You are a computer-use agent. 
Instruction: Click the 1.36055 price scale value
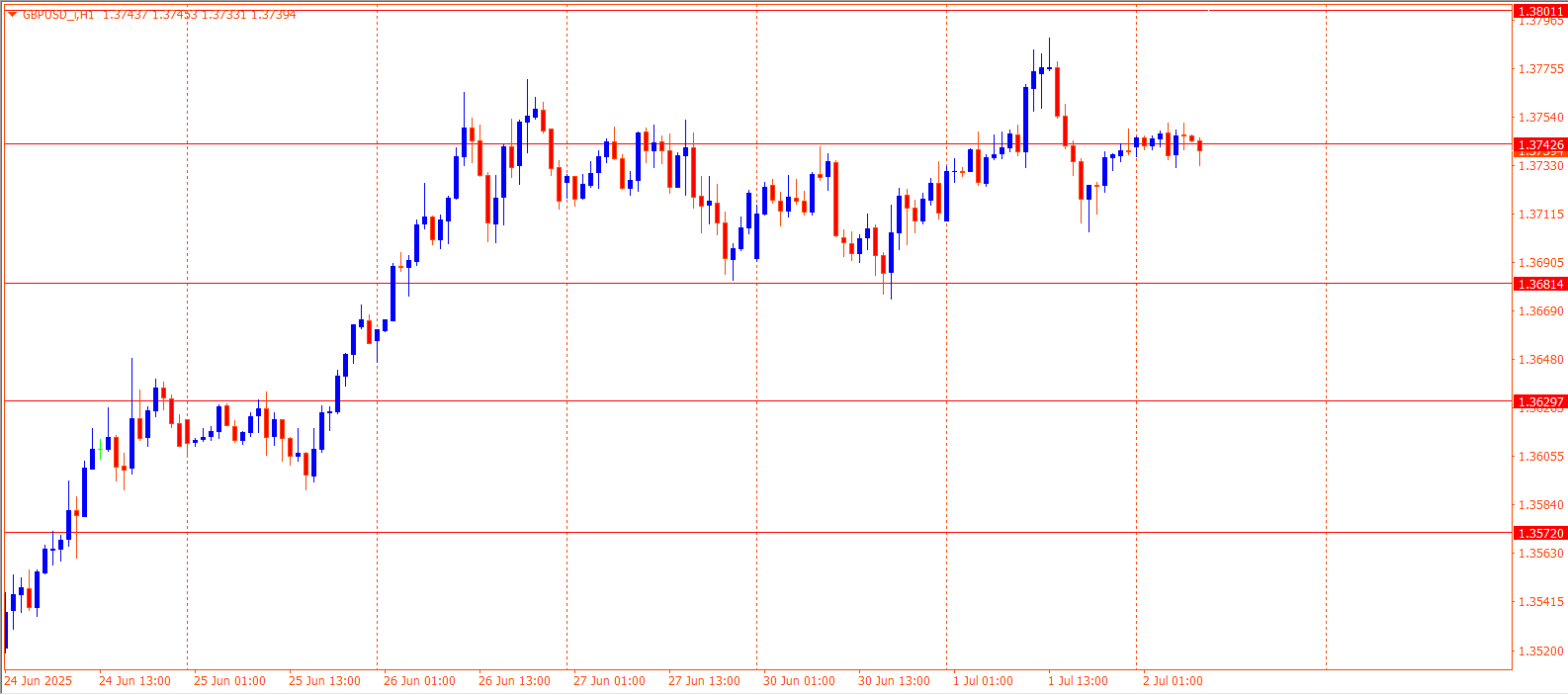(1541, 457)
